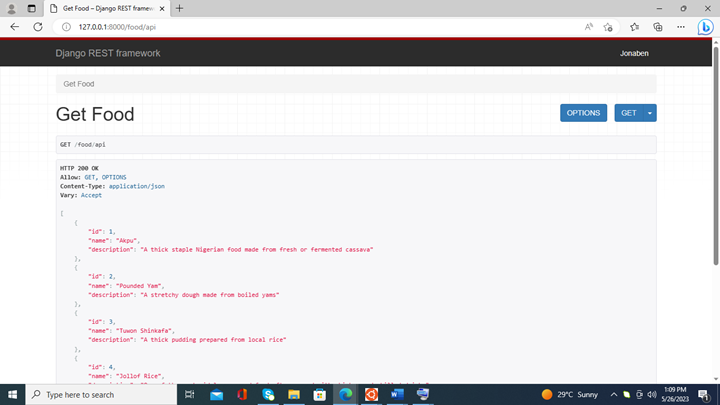The width and height of the screenshot is (720, 405).
Task: Click the application/json content type value
Action: [x=137, y=186]
